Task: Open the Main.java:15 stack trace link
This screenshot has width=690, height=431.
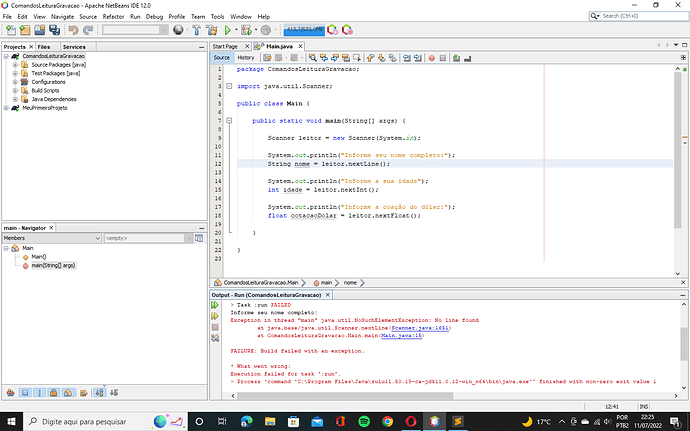Action: [401, 335]
